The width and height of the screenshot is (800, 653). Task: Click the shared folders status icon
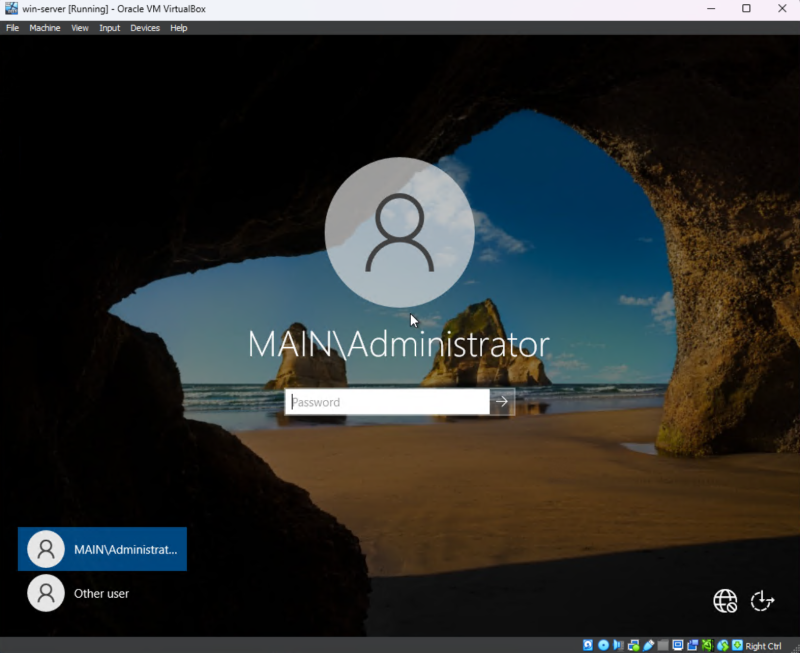click(x=663, y=645)
